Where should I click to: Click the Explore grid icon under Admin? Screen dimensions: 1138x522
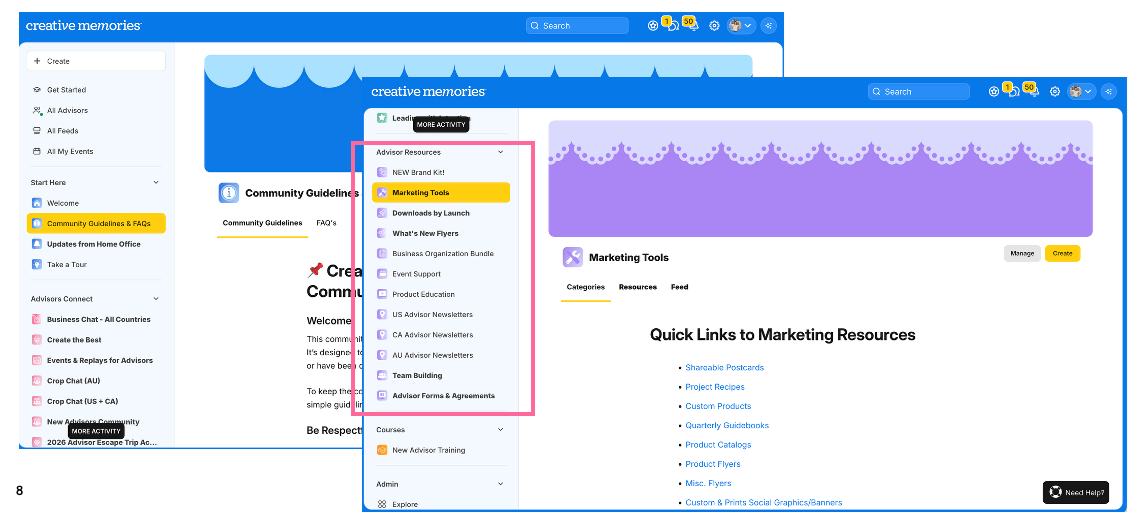pyautogui.click(x=382, y=504)
